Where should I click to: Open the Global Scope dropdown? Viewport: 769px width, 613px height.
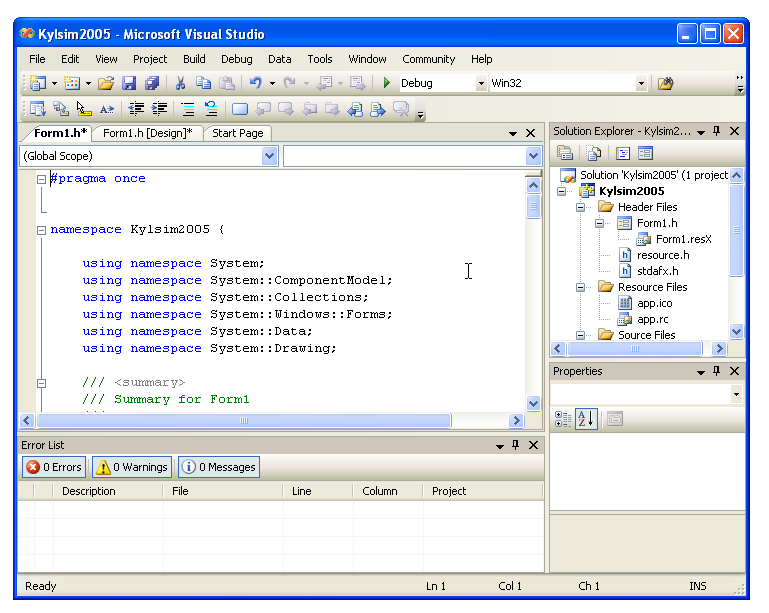click(269, 156)
